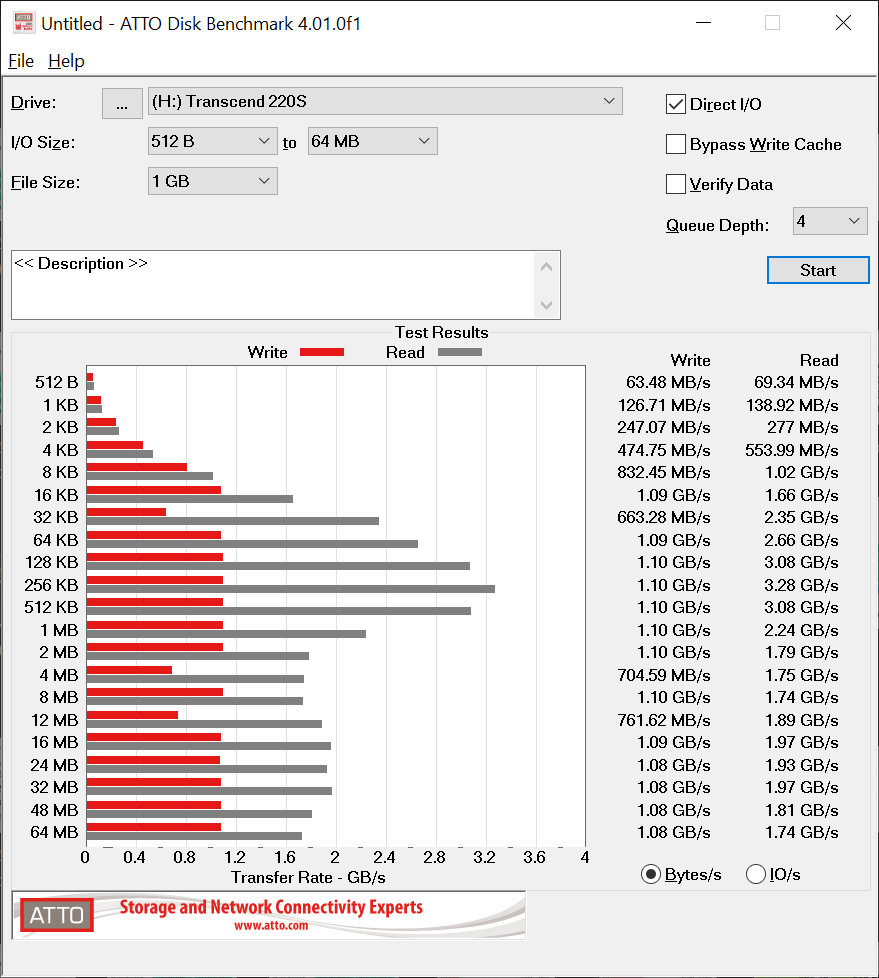The image size is (879, 978).
Task: Click the Read column header in results
Action: [x=819, y=361]
